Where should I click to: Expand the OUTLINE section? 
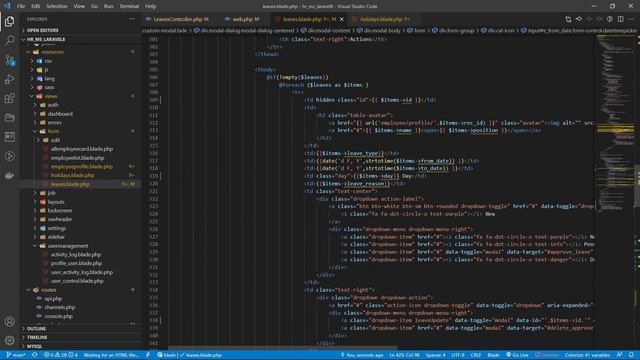80,329
